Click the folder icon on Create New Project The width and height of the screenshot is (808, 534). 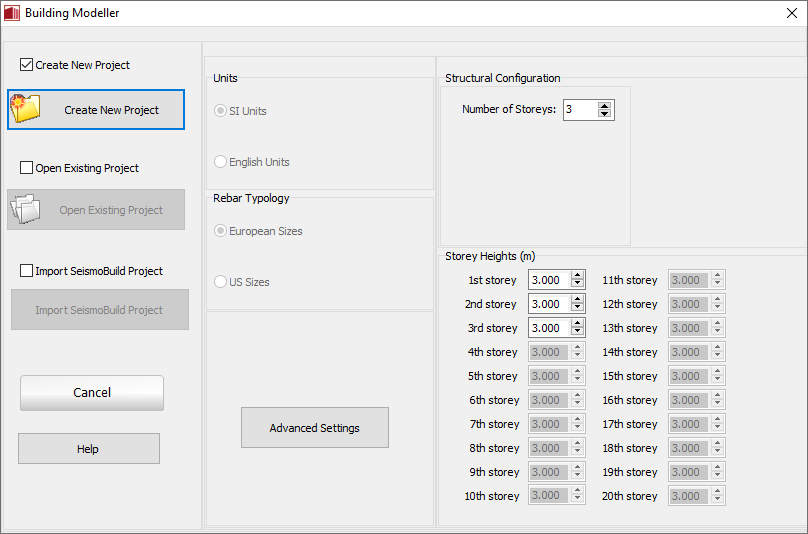pyautogui.click(x=26, y=109)
